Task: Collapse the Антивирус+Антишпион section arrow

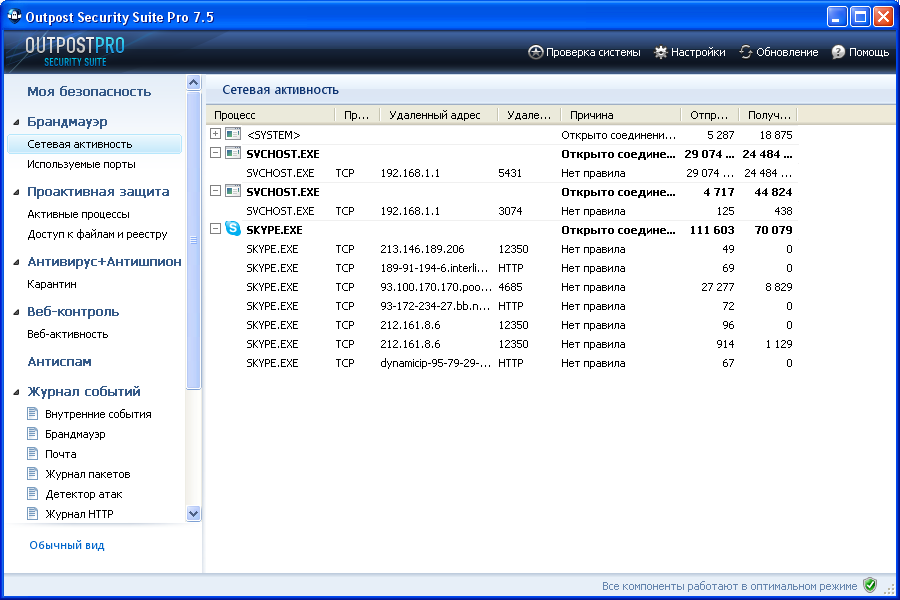Action: pos(17,262)
